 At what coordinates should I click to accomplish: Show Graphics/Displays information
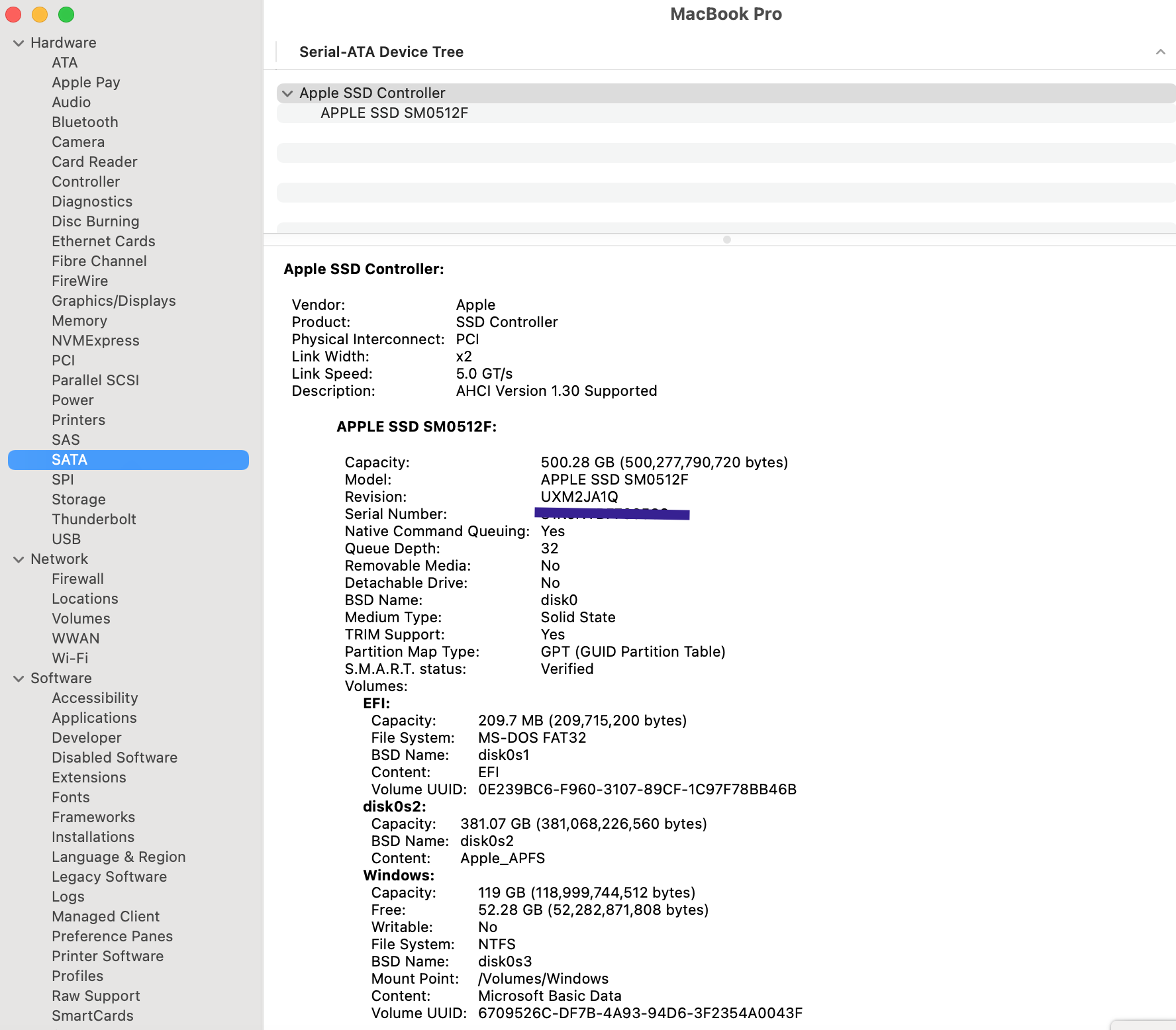(114, 301)
